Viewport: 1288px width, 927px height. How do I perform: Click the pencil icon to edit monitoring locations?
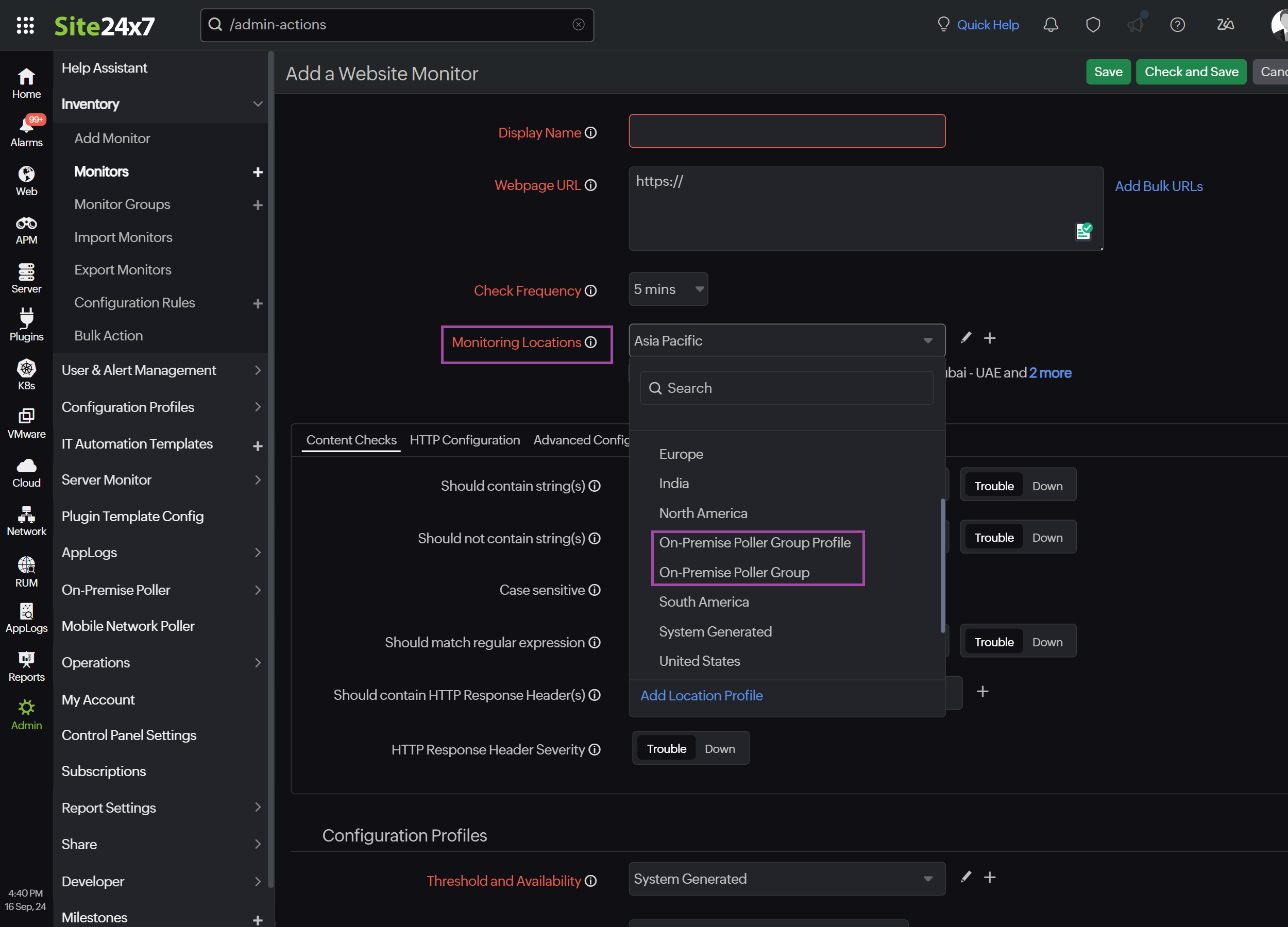pyautogui.click(x=966, y=338)
